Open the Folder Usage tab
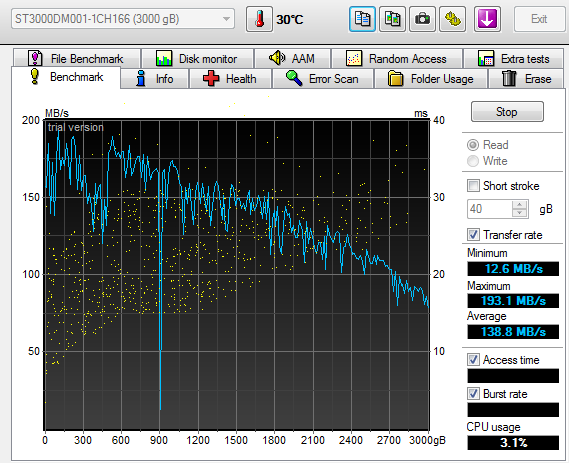569x463 pixels. (431, 79)
